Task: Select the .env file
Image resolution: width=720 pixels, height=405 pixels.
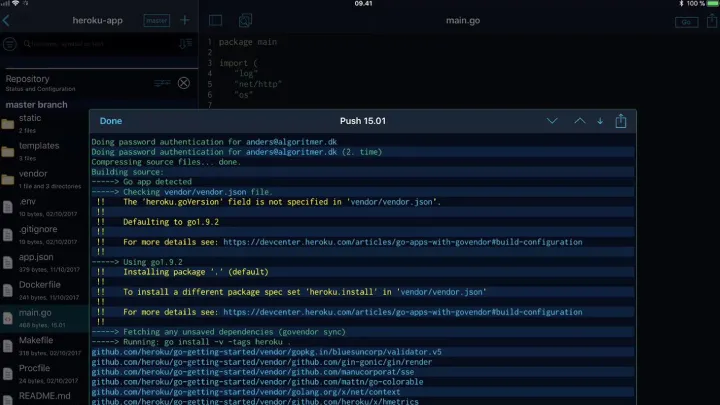Action: [45, 207]
